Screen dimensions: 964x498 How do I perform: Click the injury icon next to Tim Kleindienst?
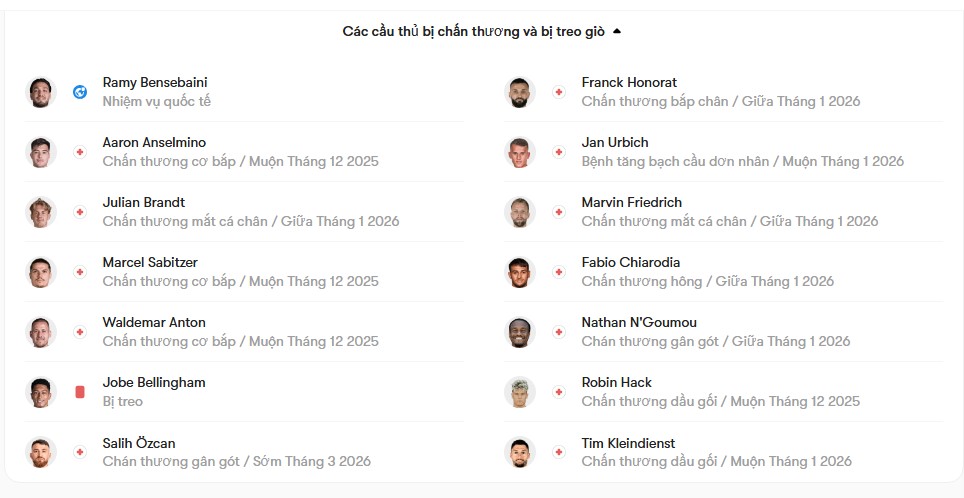[x=559, y=452]
